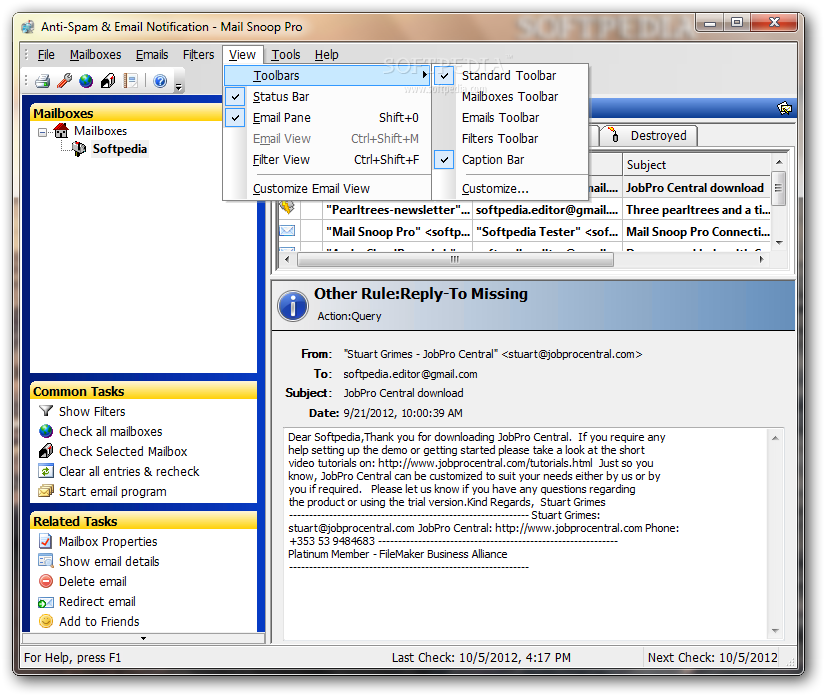The height and width of the screenshot is (696, 825).
Task: Click the Add to Friends smiley icon
Action: (x=46, y=621)
